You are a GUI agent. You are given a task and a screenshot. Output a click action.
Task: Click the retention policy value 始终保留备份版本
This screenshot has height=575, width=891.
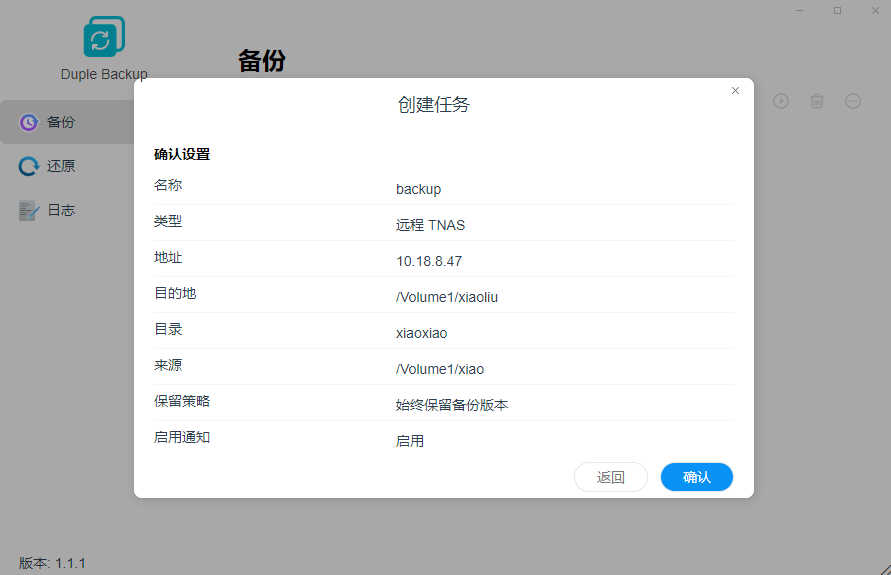tap(452, 405)
